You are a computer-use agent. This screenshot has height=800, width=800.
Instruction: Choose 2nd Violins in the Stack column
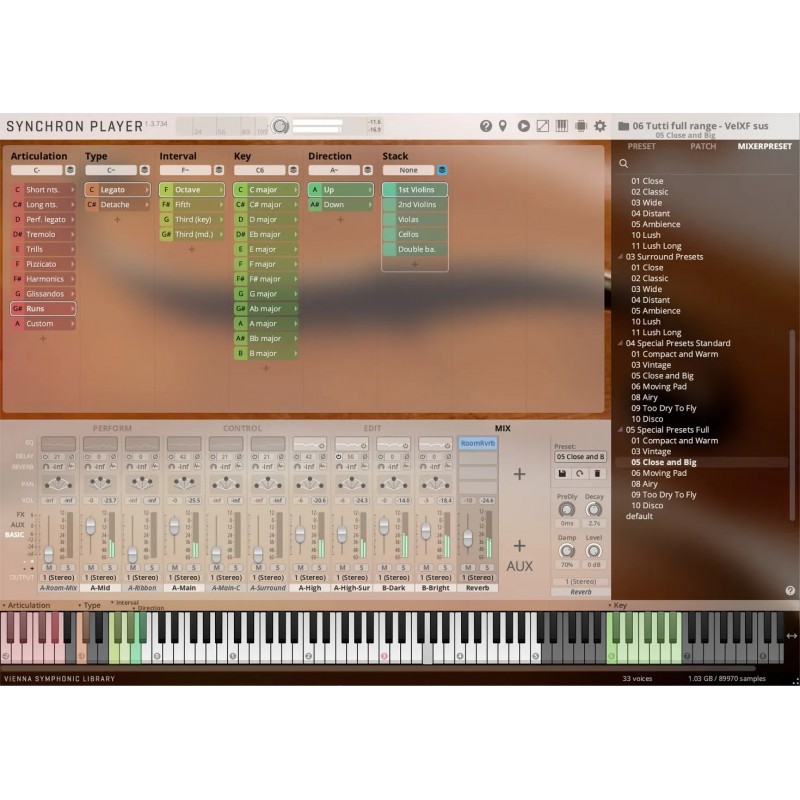click(x=416, y=205)
